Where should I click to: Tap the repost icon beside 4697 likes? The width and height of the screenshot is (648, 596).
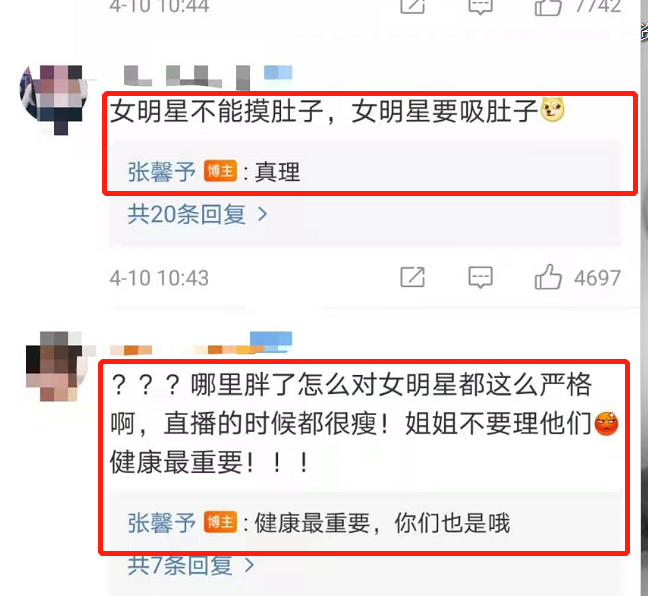[412, 277]
